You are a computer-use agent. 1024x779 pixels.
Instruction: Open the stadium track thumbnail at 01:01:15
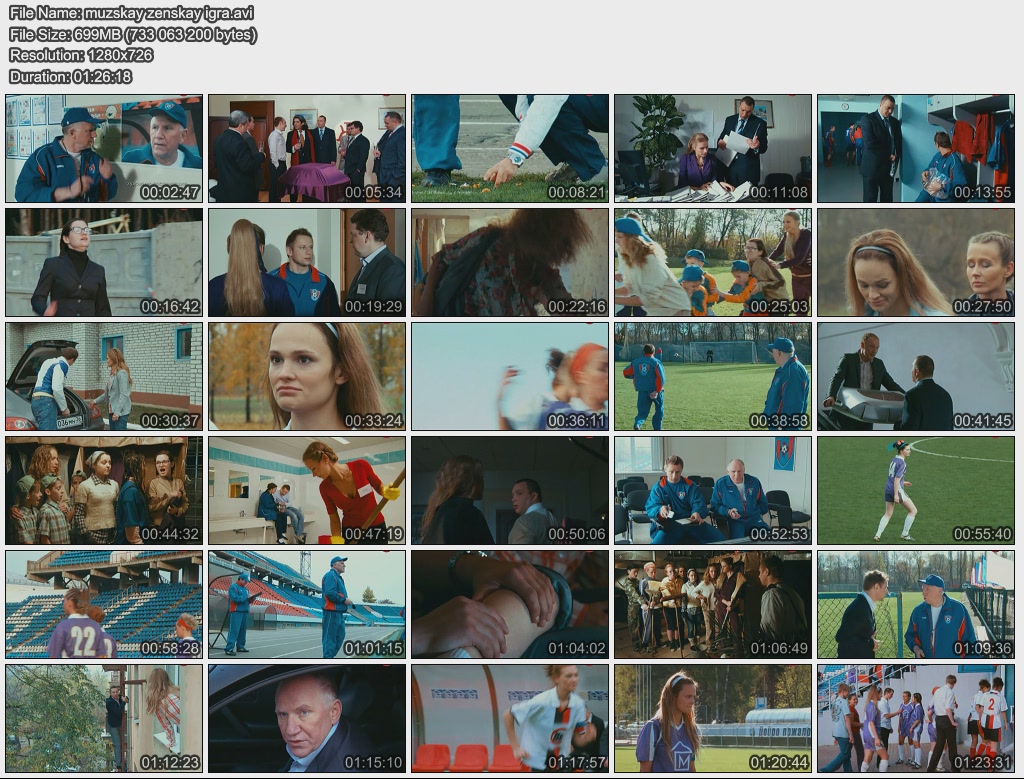tap(307, 605)
